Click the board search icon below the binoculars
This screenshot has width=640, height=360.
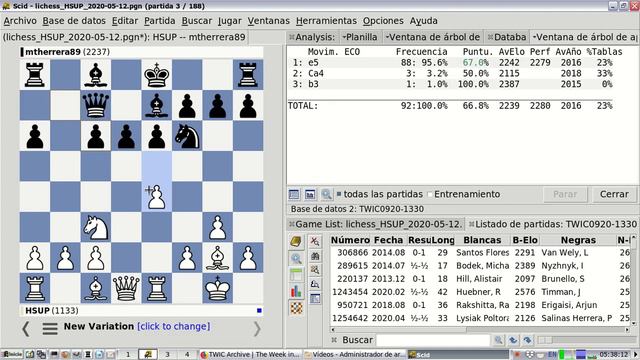tap(315, 270)
